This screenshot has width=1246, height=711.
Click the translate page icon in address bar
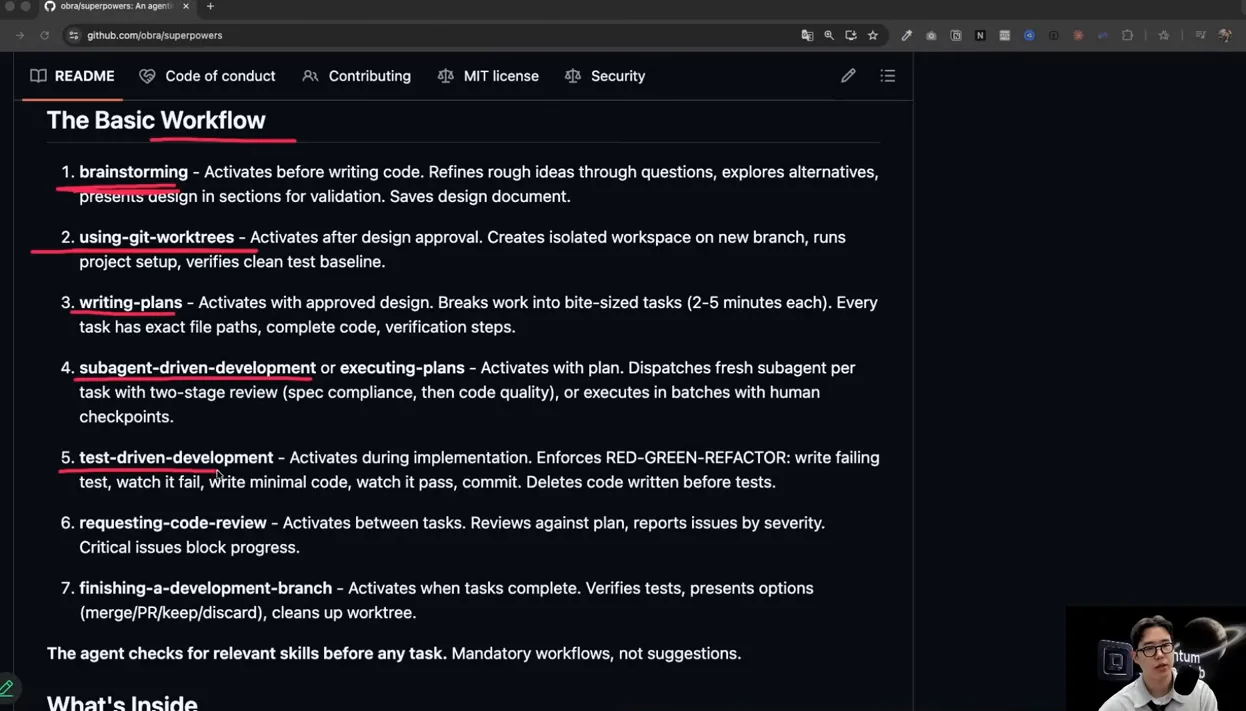coord(807,35)
